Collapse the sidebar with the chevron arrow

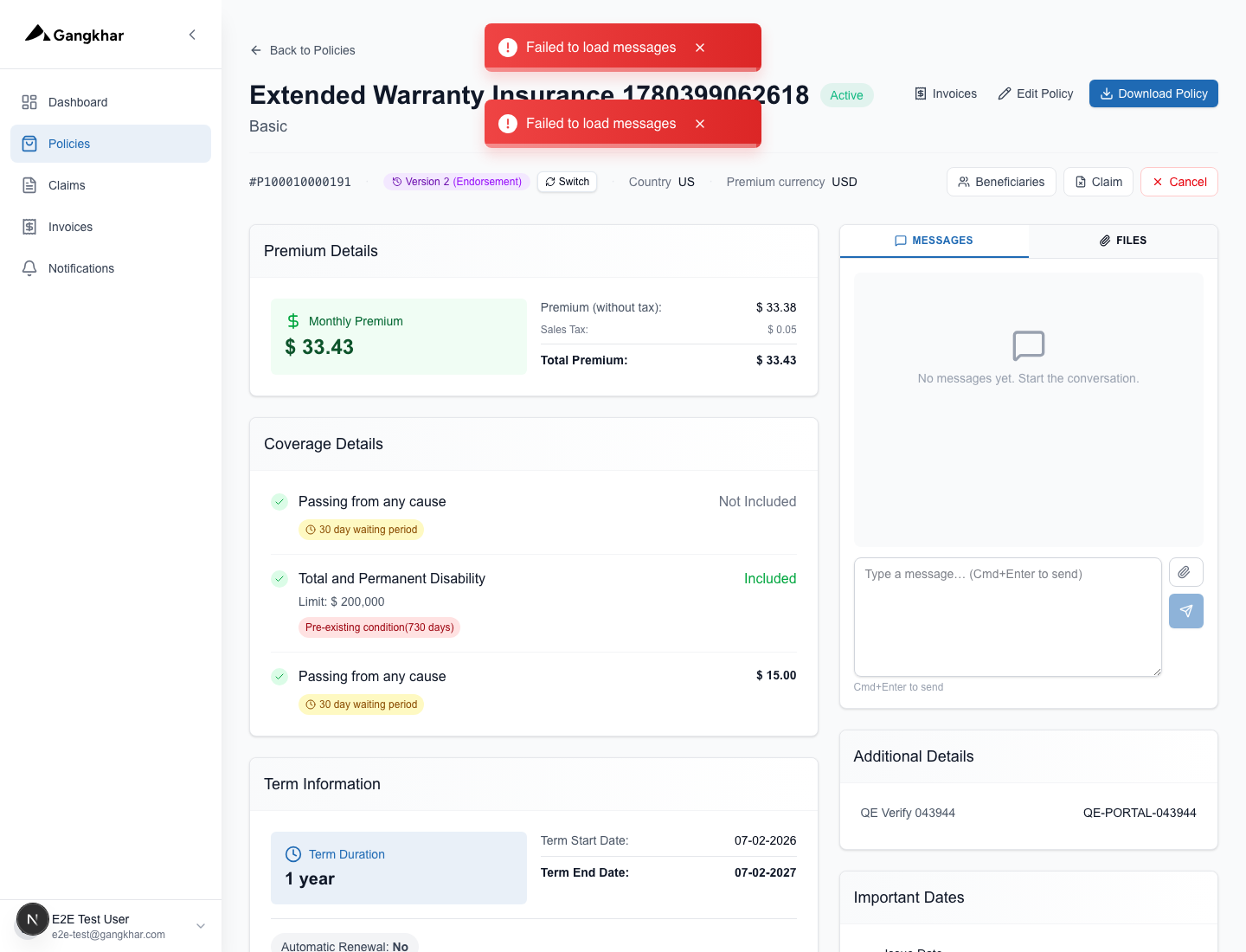coord(192,35)
